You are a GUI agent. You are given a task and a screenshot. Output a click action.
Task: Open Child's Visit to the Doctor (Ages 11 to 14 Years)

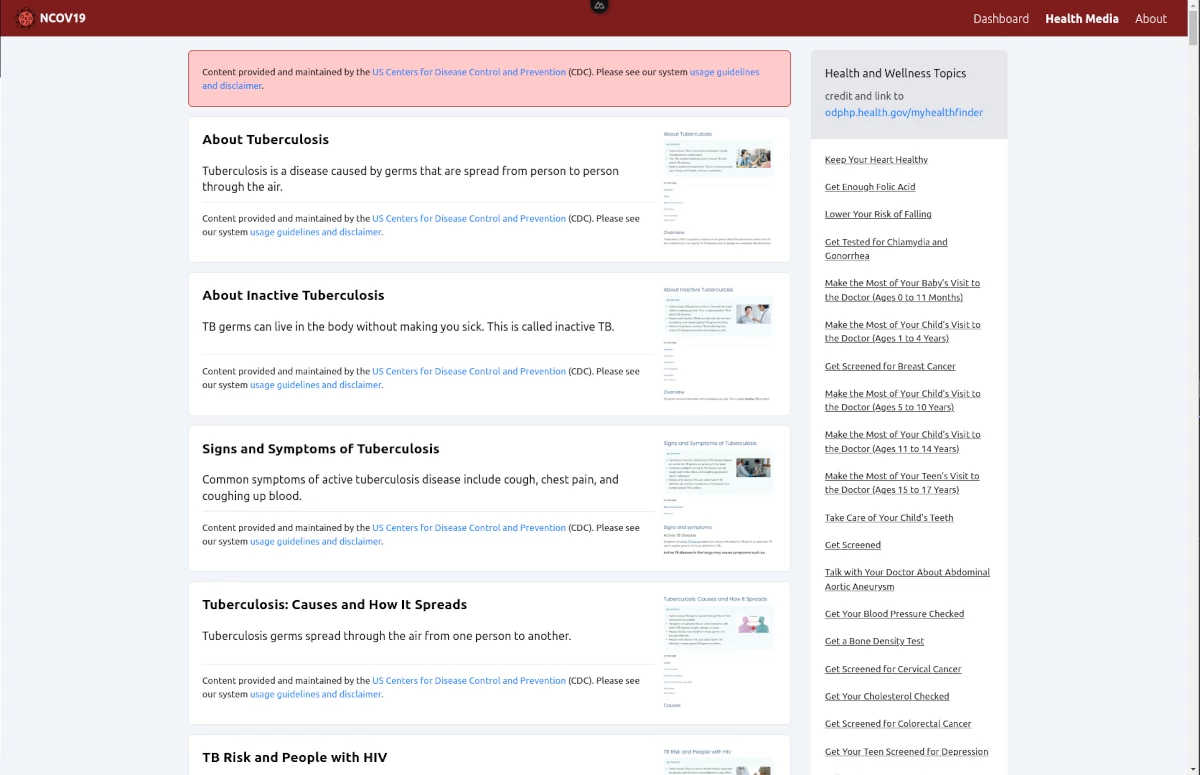click(902, 442)
